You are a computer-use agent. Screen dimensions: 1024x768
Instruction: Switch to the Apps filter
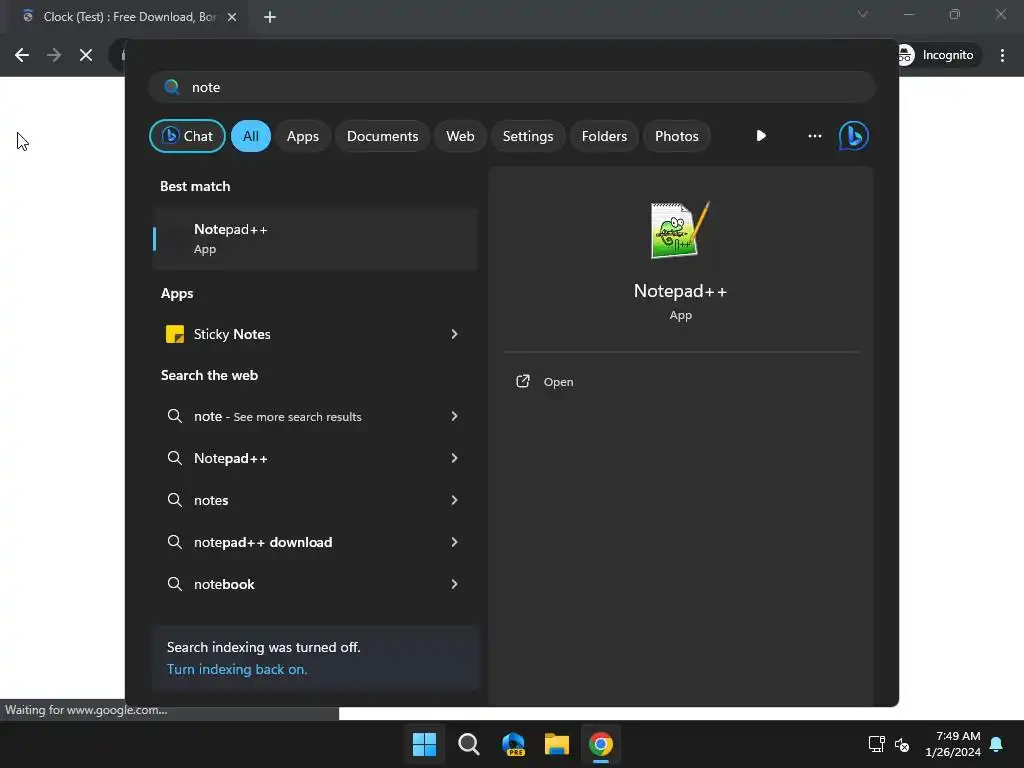coord(302,136)
